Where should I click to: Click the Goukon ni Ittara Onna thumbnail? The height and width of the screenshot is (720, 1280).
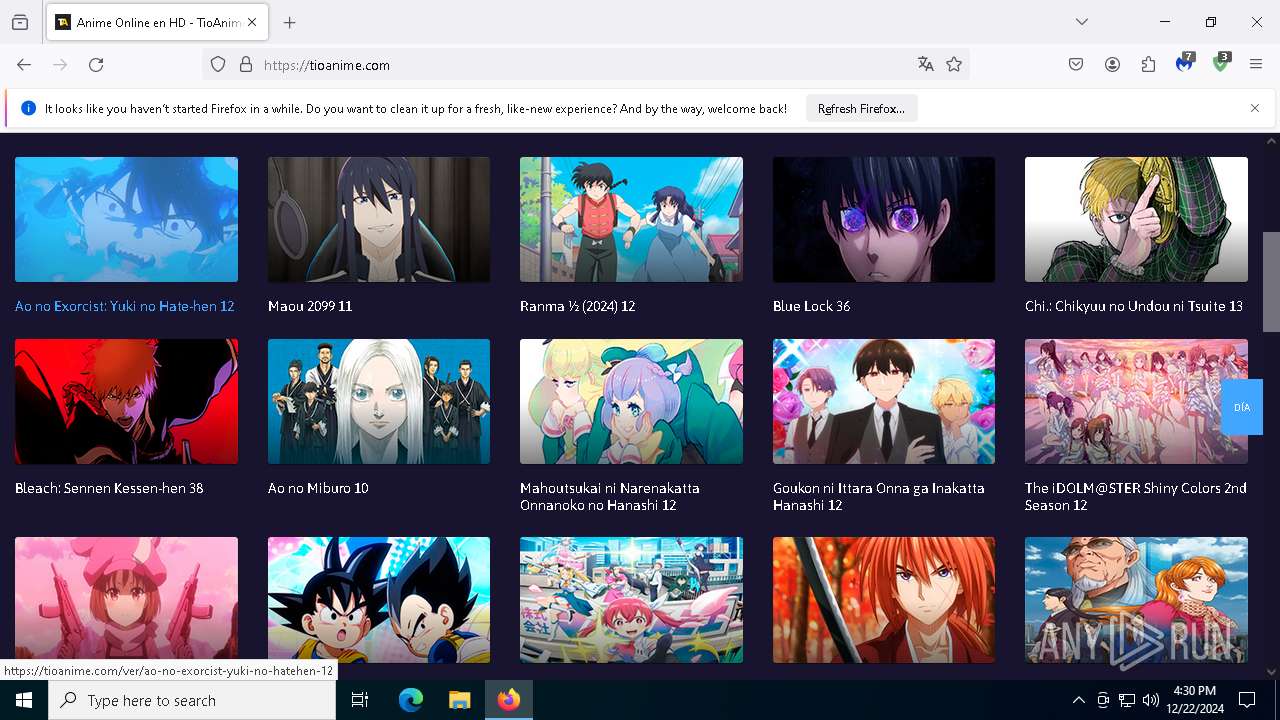coord(884,401)
